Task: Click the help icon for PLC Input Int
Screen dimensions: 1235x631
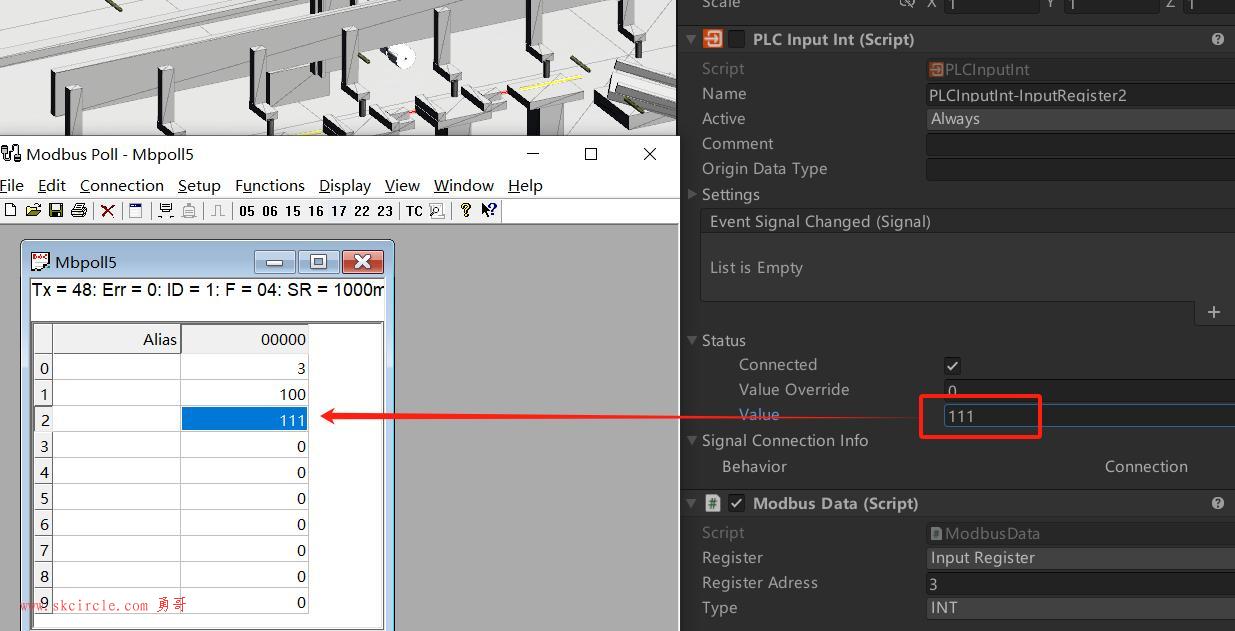Action: pyautogui.click(x=1218, y=39)
